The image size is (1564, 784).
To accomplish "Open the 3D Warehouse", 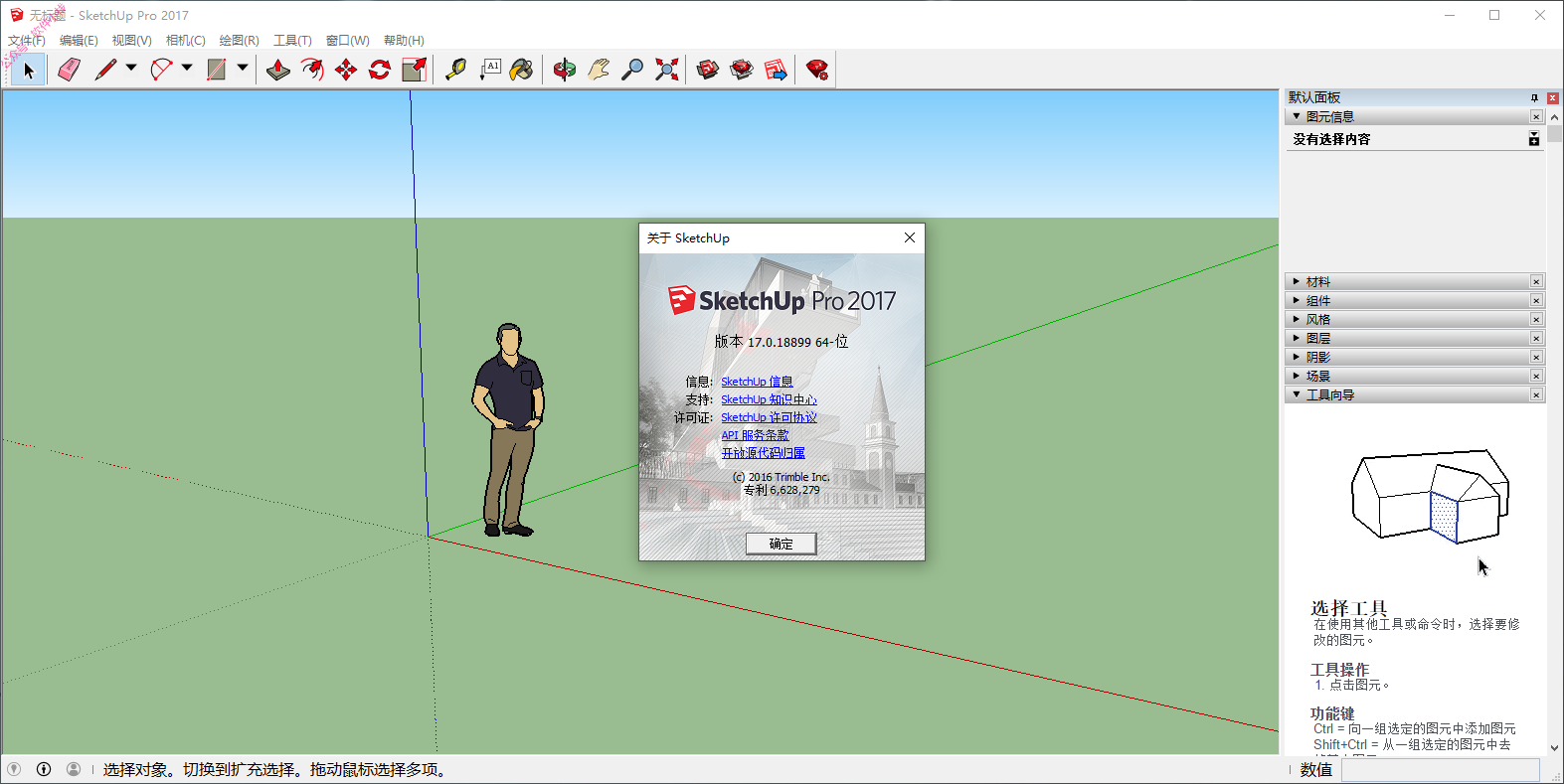I will pos(708,70).
